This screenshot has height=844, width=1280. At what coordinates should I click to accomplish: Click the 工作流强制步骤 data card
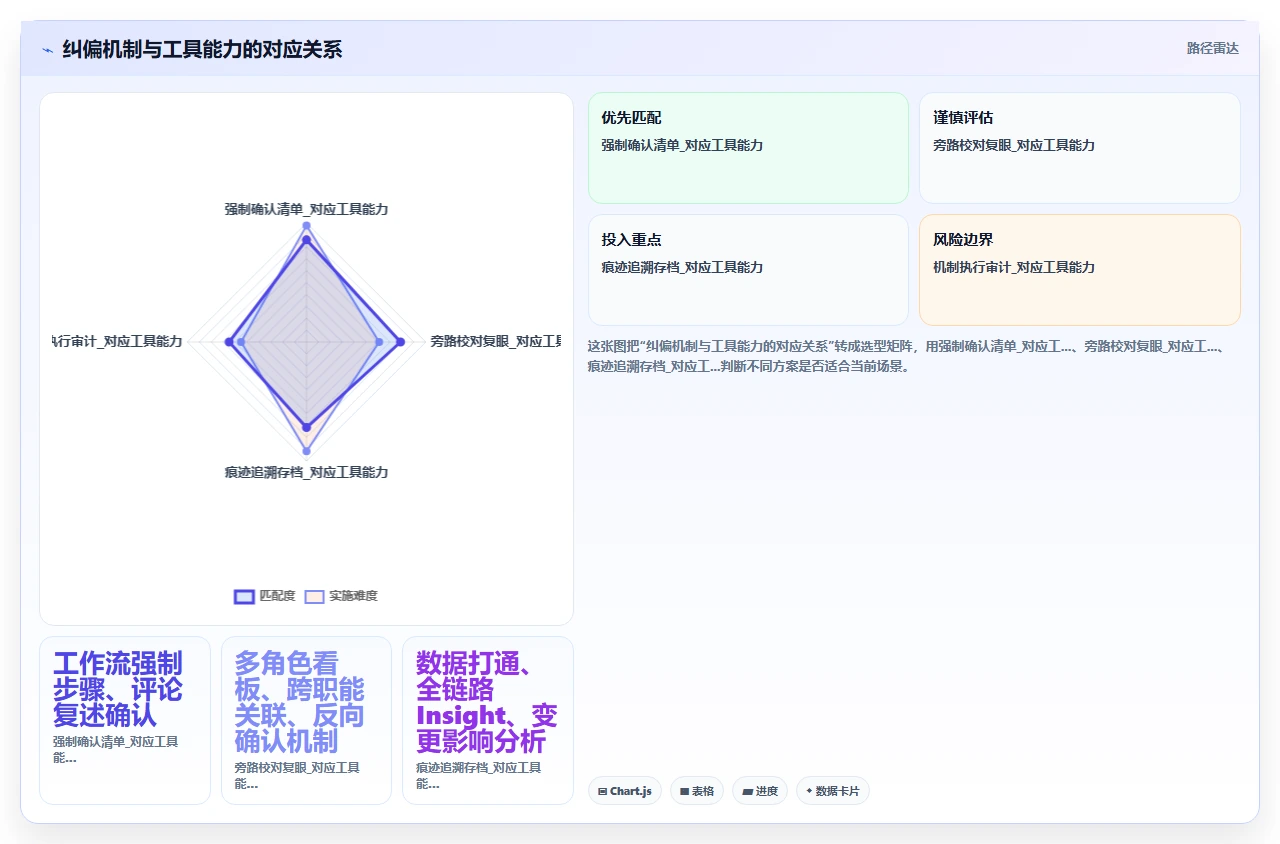pyautogui.click(x=125, y=720)
